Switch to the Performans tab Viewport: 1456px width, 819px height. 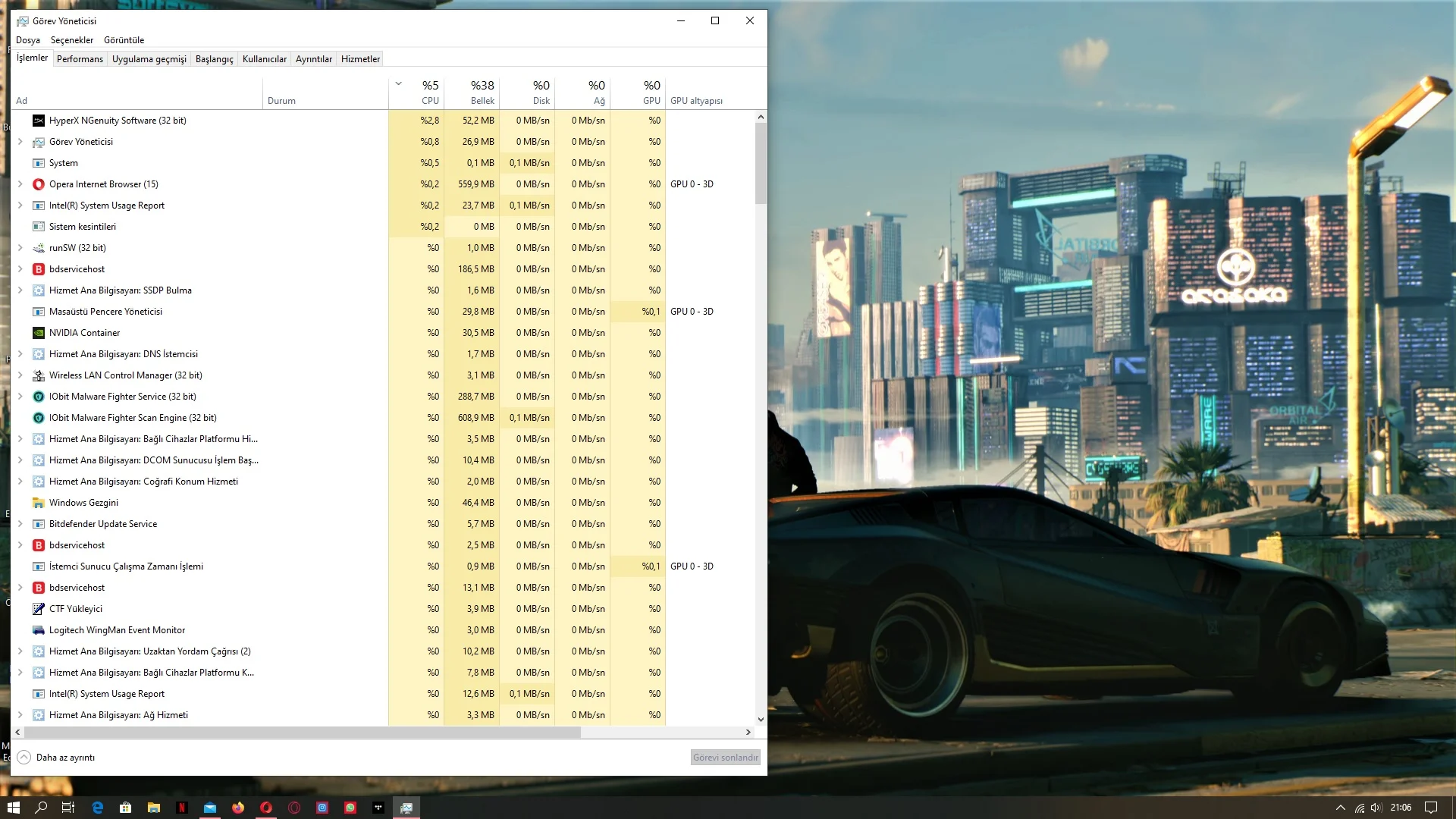click(80, 59)
